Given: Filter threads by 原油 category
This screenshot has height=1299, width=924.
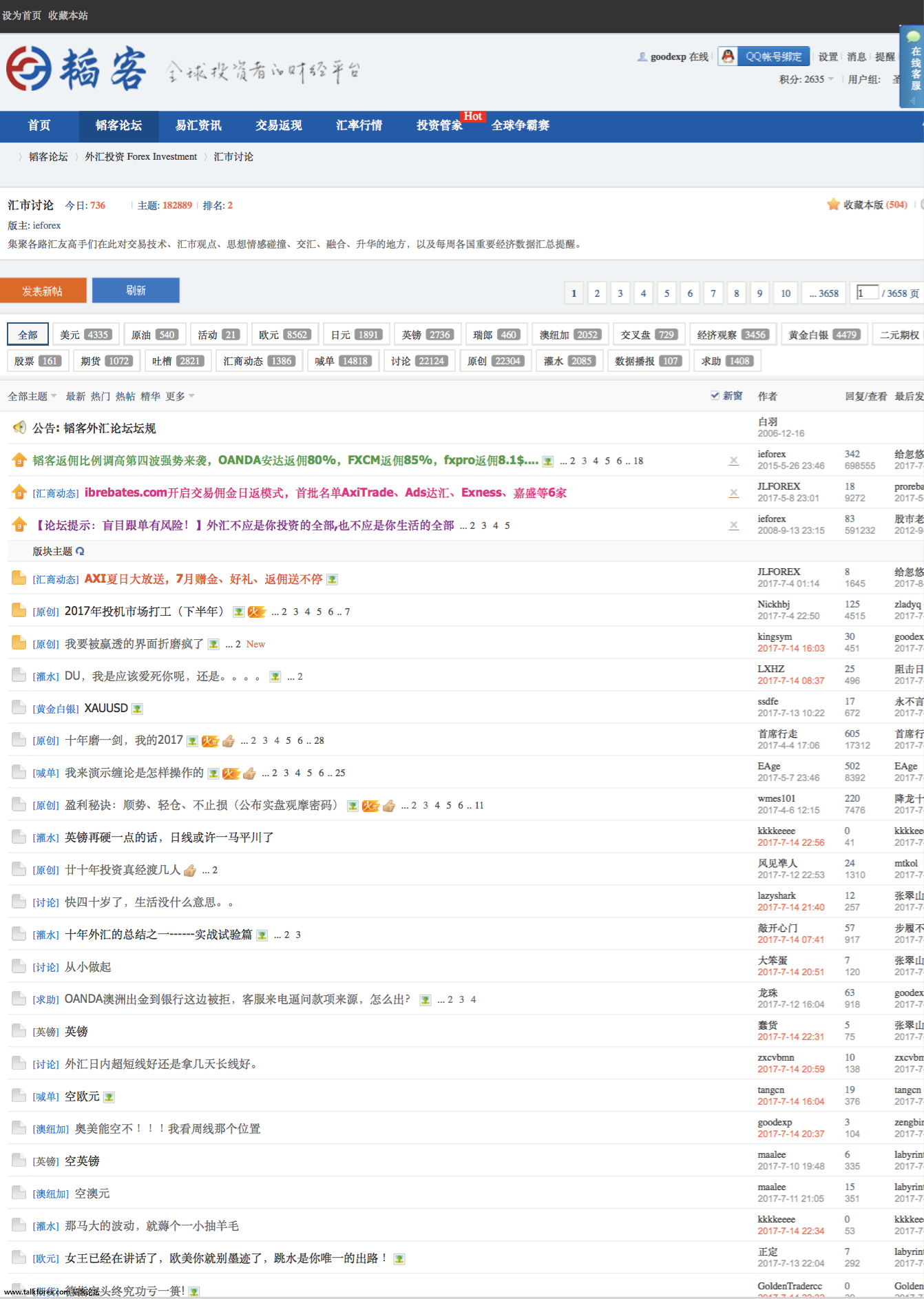Looking at the screenshot, I should tap(156, 335).
